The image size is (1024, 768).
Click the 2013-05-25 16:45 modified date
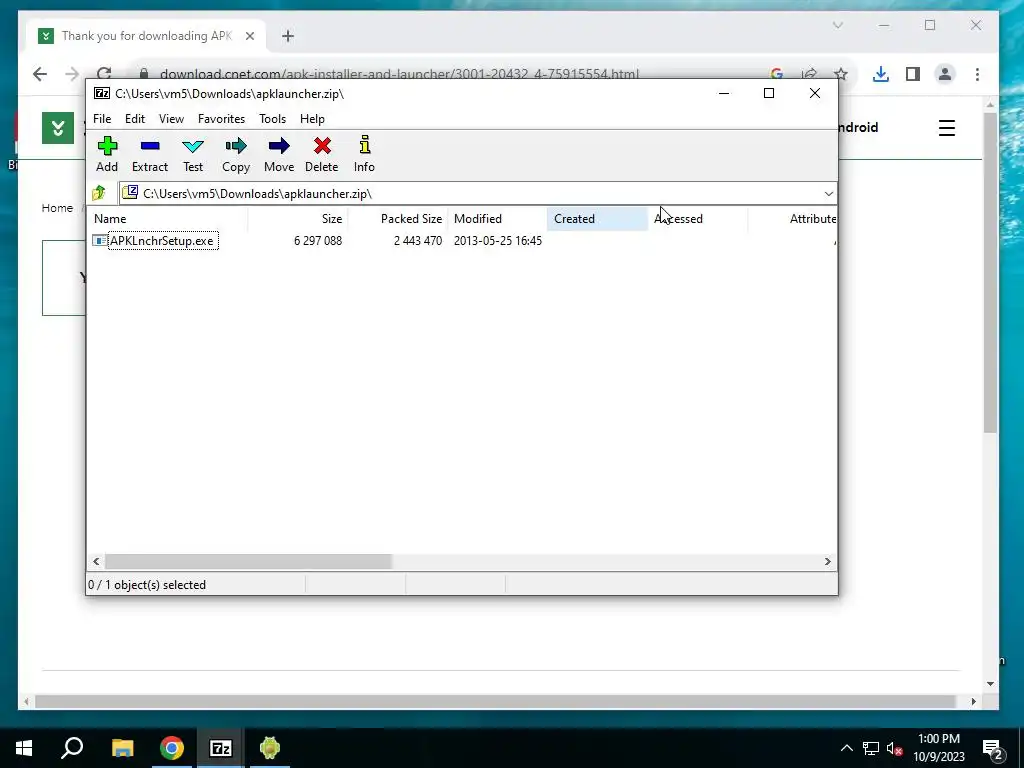498,240
